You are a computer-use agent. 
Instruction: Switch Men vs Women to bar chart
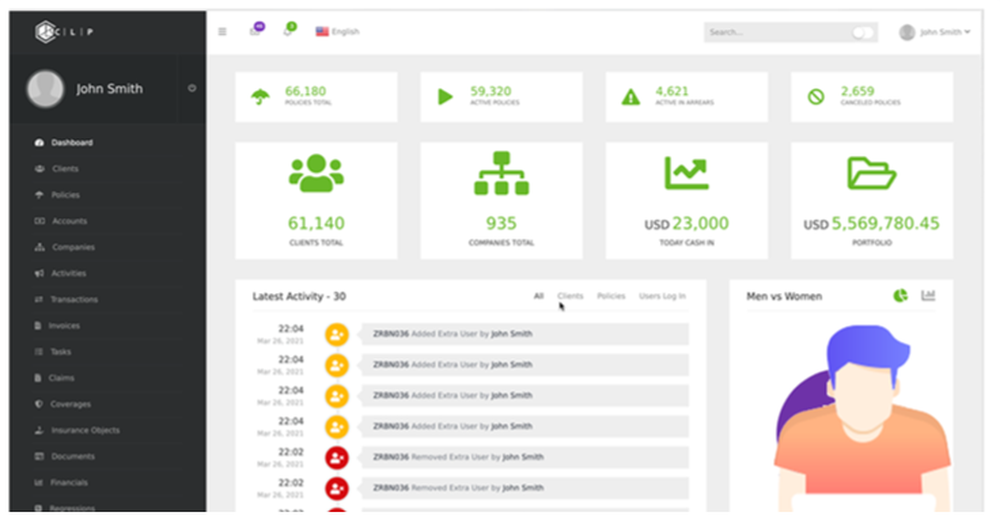pyautogui.click(x=928, y=295)
